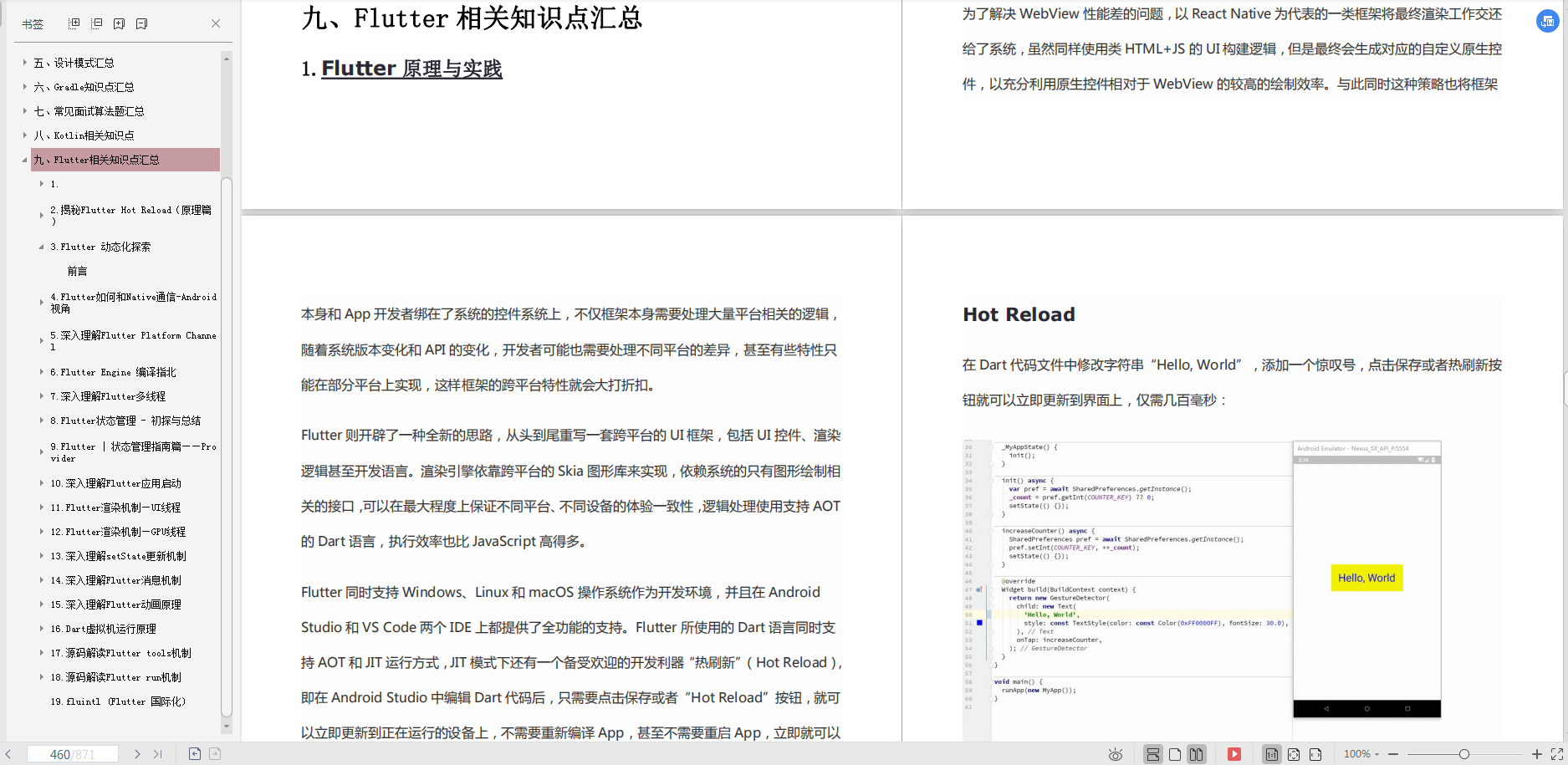Expand the 五、设计模式汇总 chapter
1568x765 pixels.
(x=26, y=62)
